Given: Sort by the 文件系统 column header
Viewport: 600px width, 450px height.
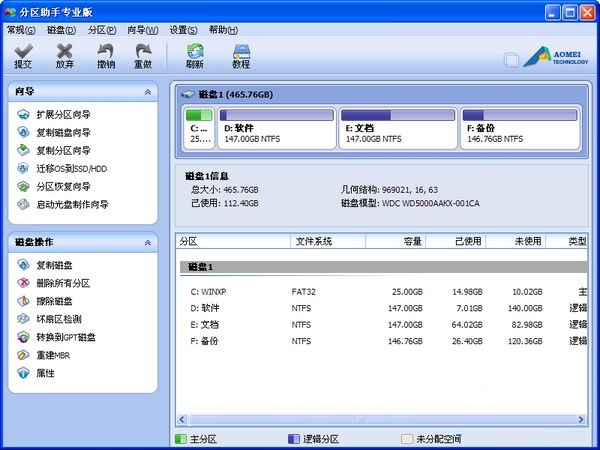Looking at the screenshot, I should pos(328,241).
